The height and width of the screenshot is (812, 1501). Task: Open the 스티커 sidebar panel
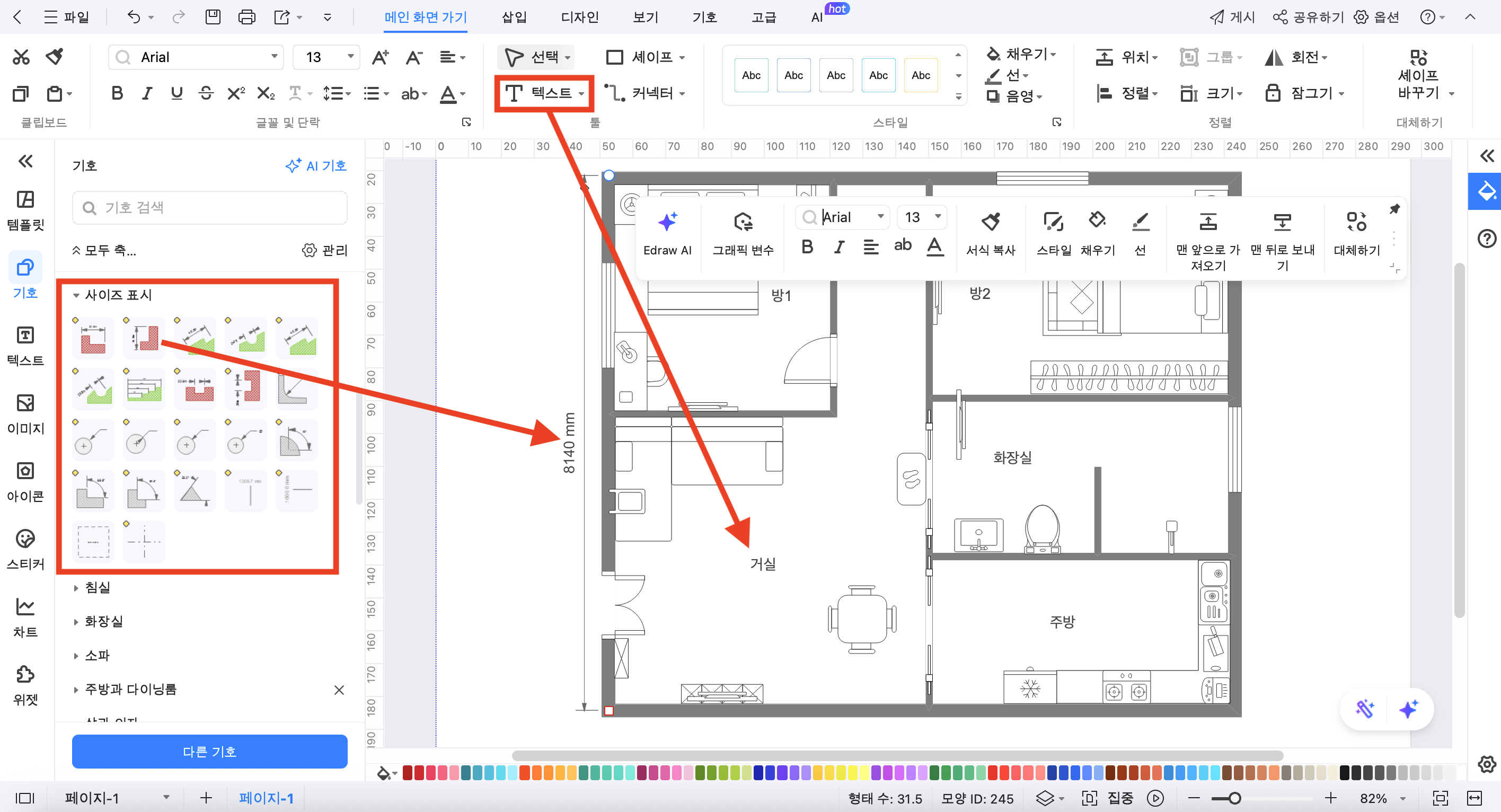tap(25, 550)
